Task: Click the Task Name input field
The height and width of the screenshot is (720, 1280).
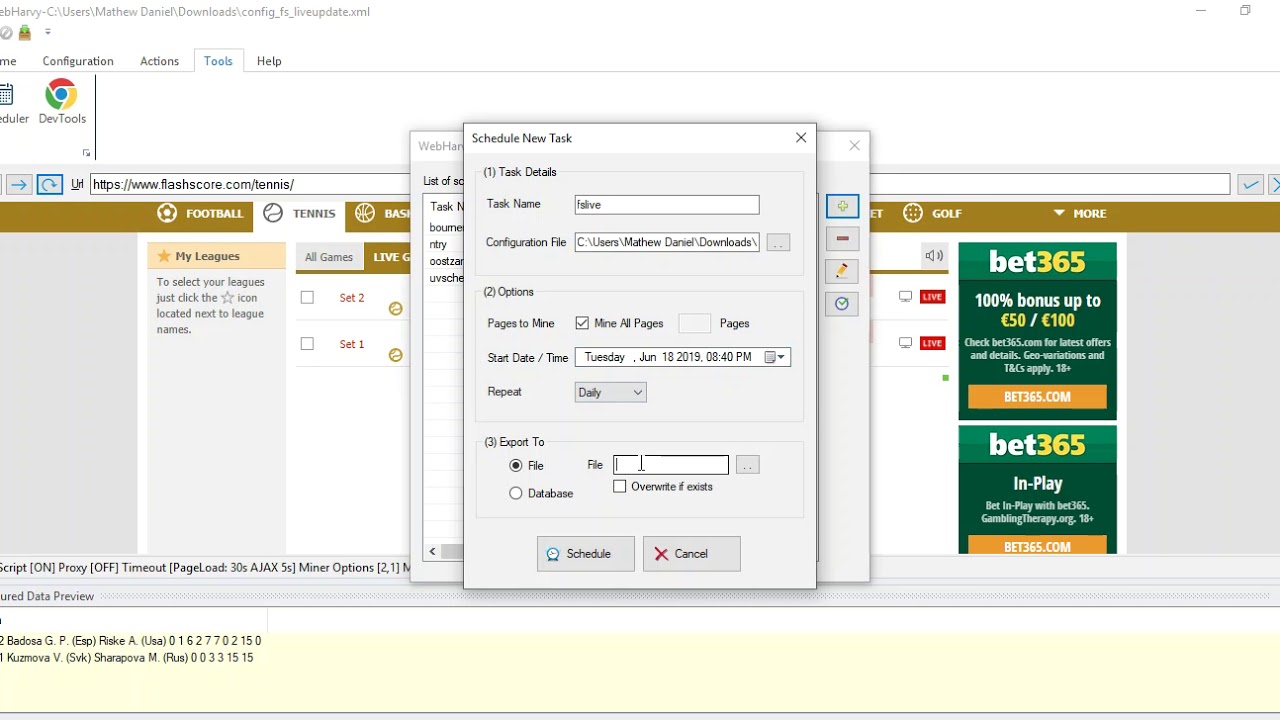Action: click(667, 205)
